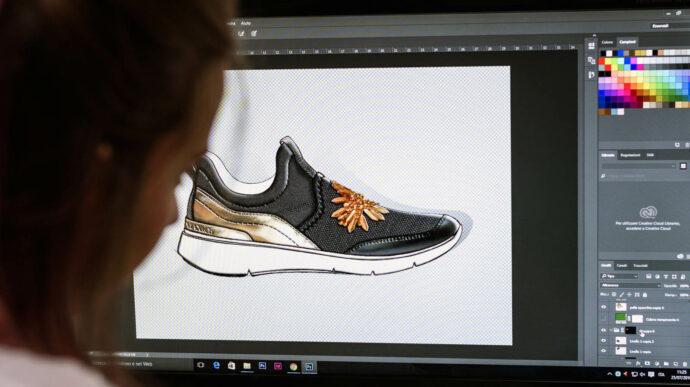Select the black group layer mask thumbnail
690x387 pixels.
coord(631,331)
